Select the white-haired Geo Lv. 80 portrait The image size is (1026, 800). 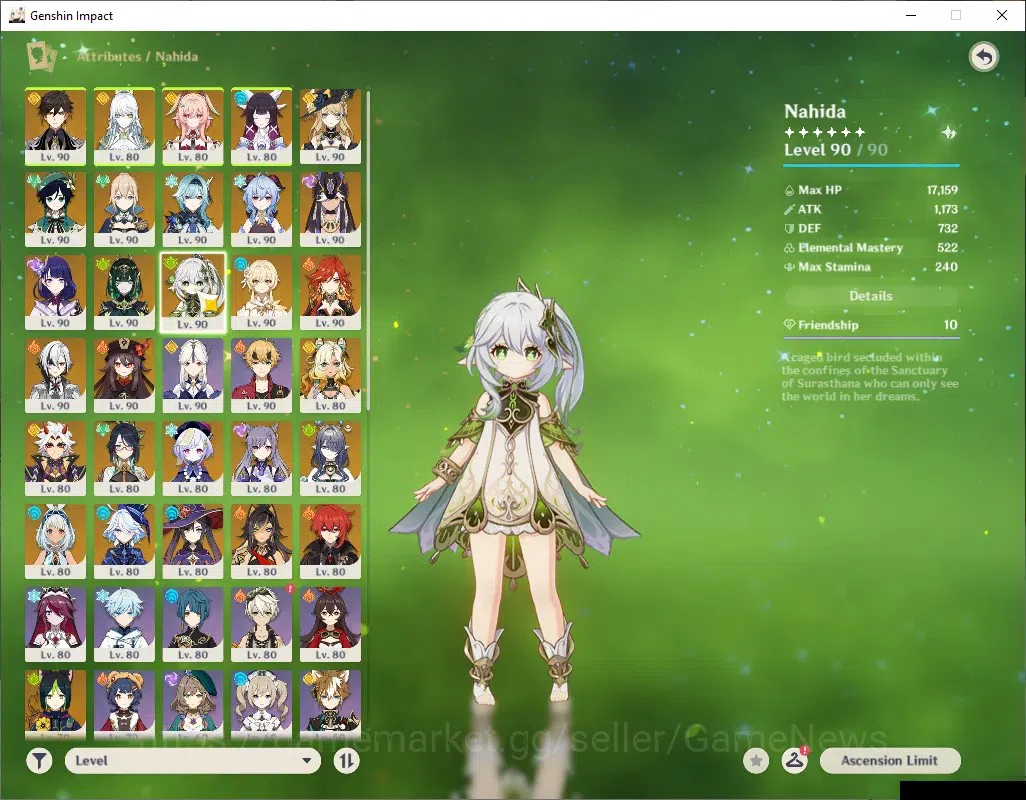point(124,126)
